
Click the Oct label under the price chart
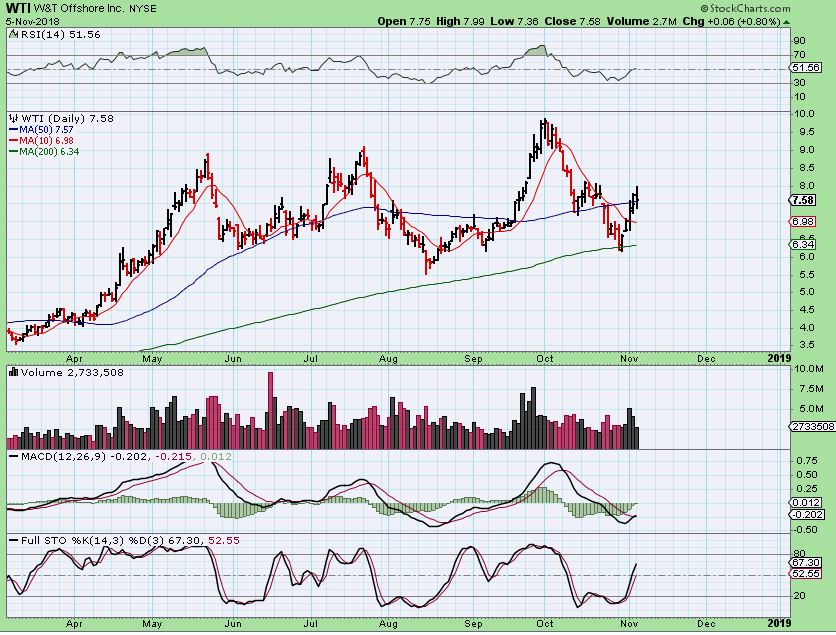click(x=544, y=359)
